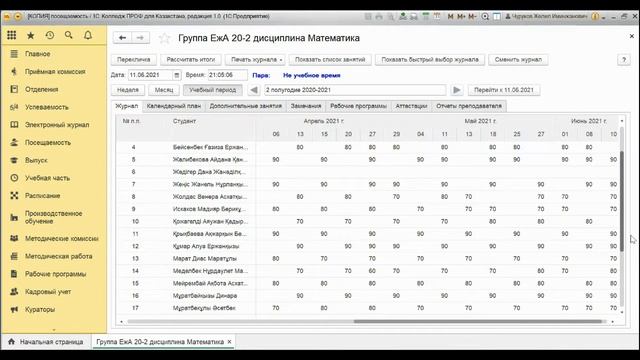Go forward with the right arrow button

140,38
